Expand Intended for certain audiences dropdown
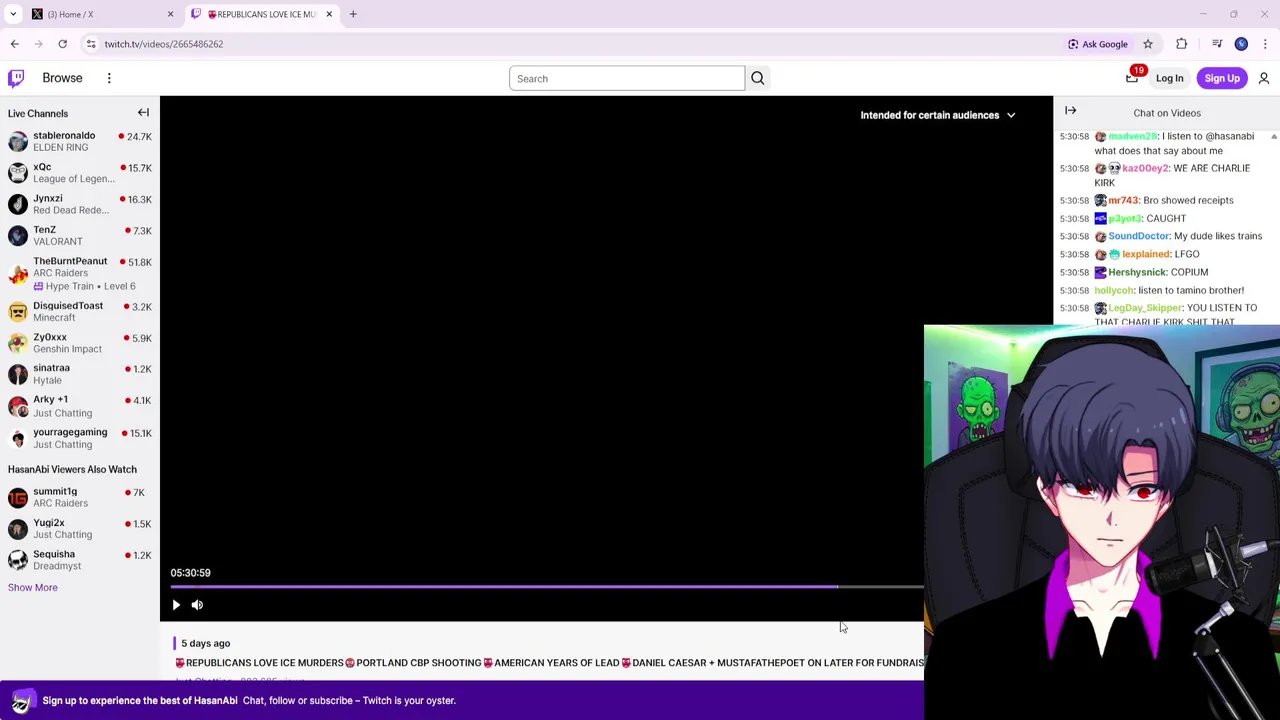 click(x=937, y=115)
